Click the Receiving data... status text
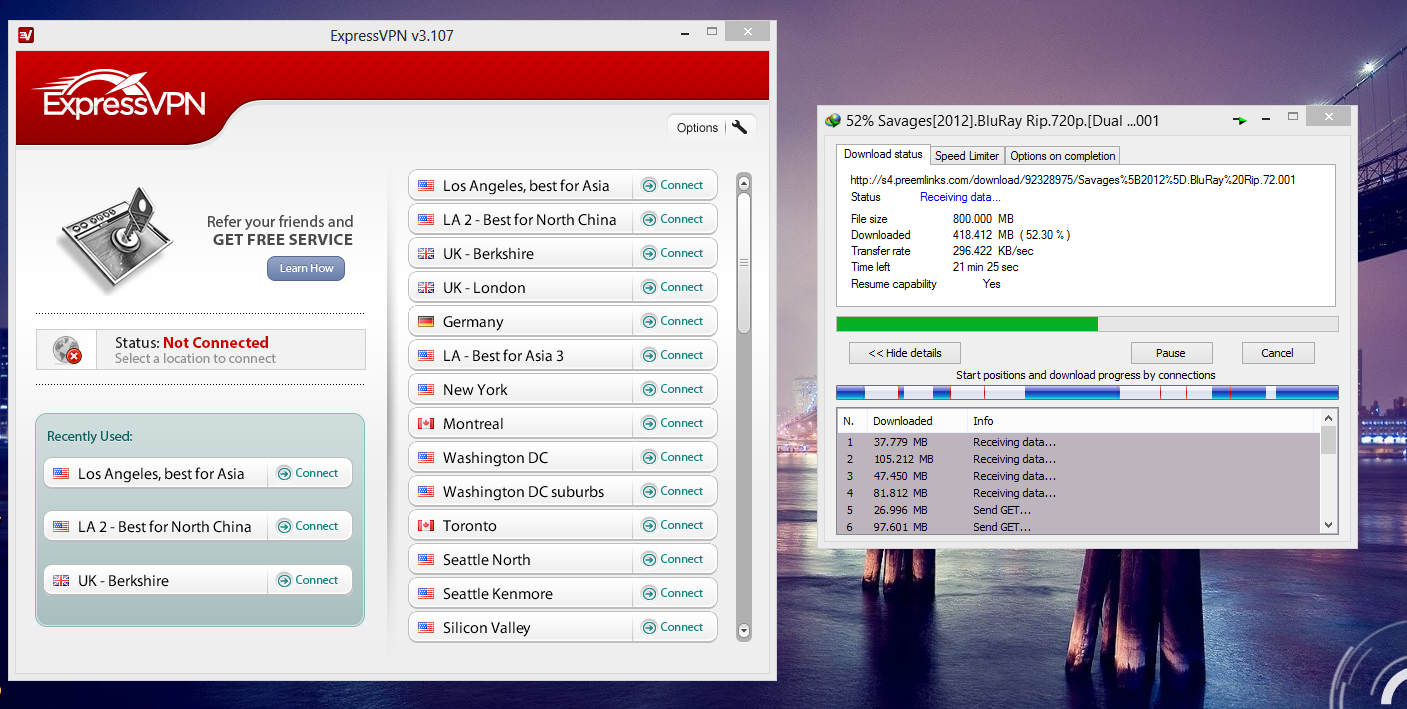 click(x=960, y=197)
